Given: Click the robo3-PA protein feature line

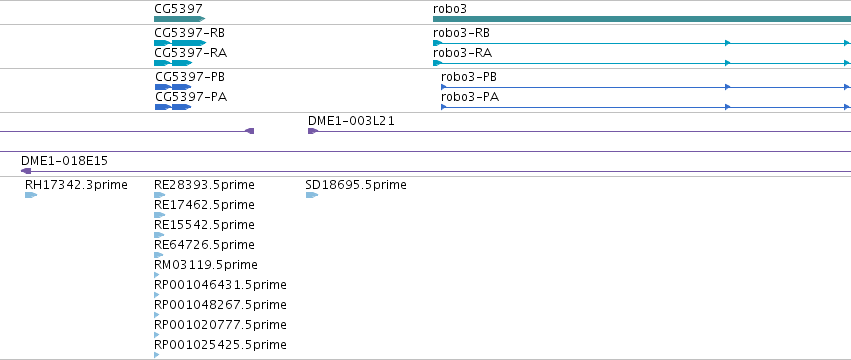Looking at the screenshot, I should (x=646, y=107).
